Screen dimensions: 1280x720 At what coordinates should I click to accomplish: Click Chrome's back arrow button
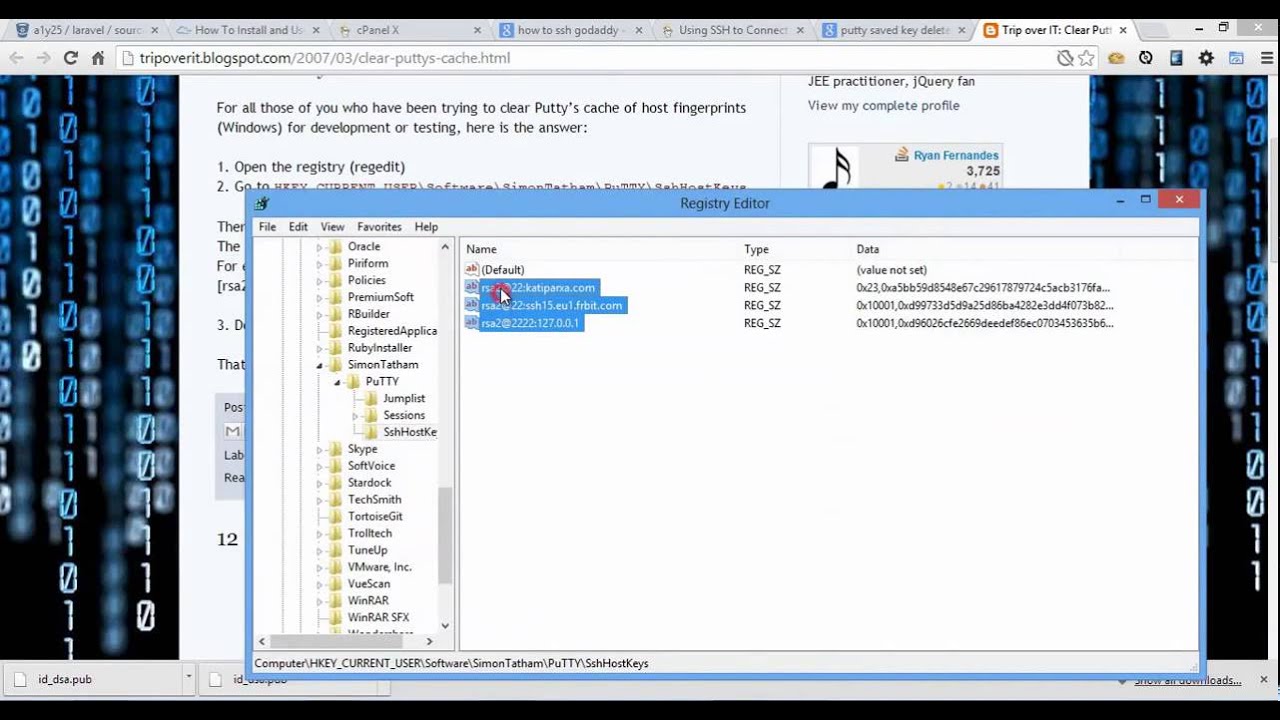pyautogui.click(x=16, y=58)
